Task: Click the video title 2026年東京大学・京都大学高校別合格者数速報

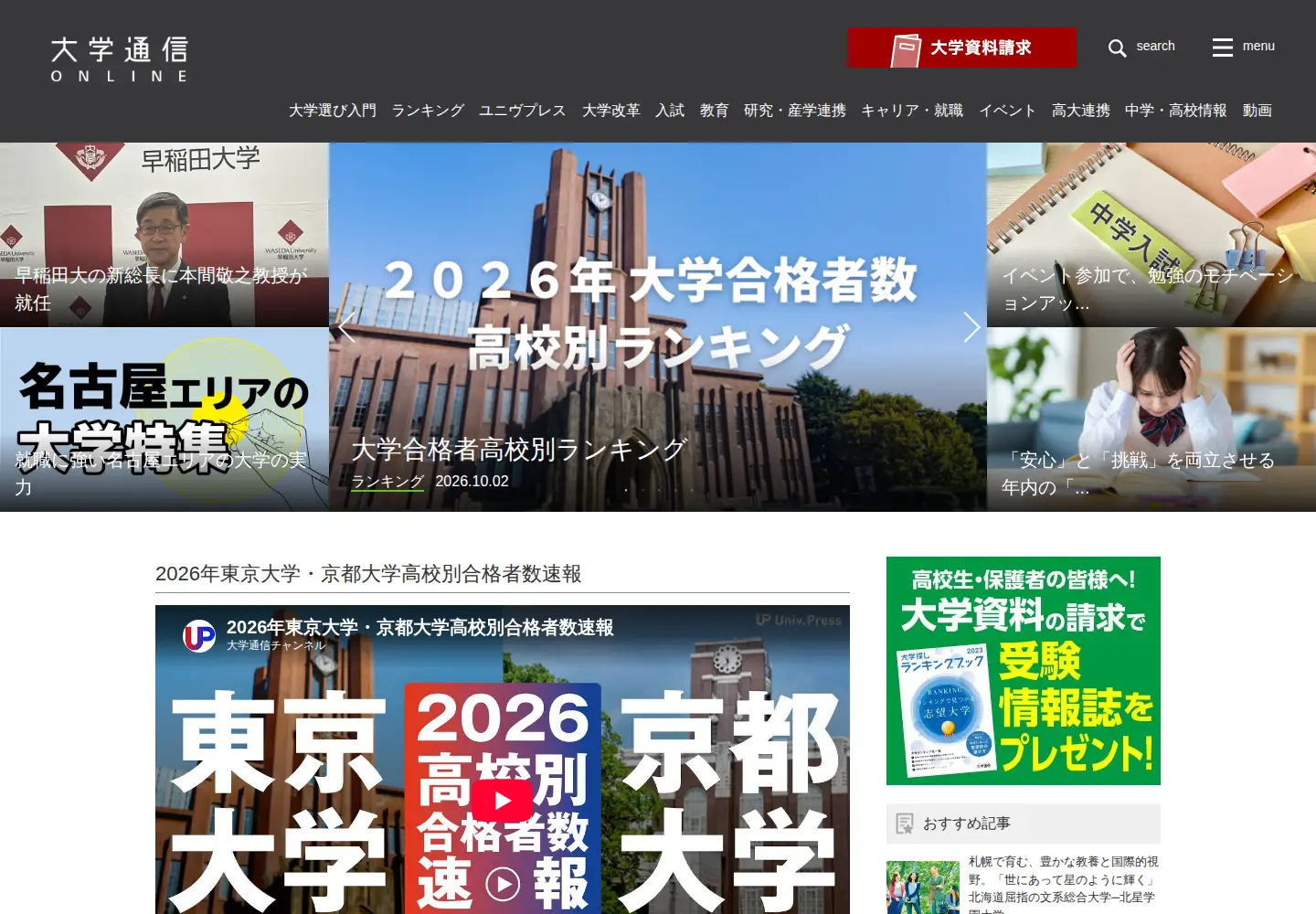Action: (x=420, y=628)
